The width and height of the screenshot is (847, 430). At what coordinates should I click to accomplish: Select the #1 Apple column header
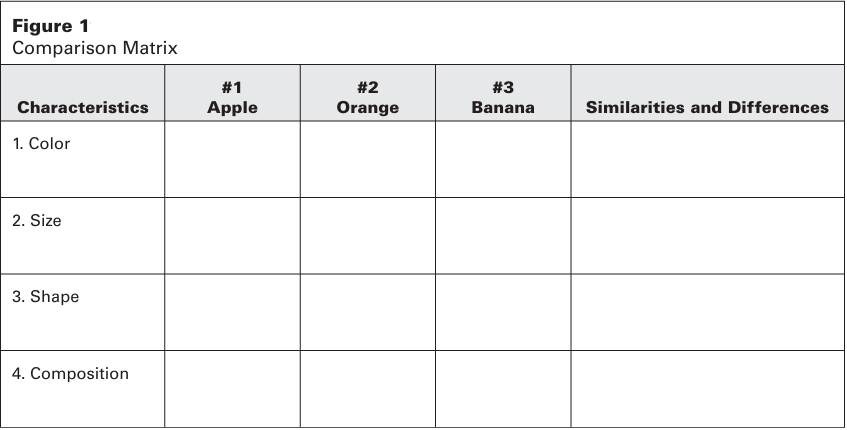[232, 98]
